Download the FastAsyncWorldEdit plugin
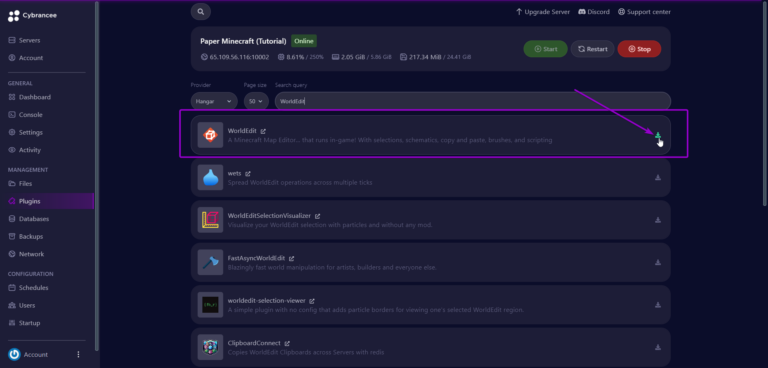The height and width of the screenshot is (368, 768). [x=658, y=262]
